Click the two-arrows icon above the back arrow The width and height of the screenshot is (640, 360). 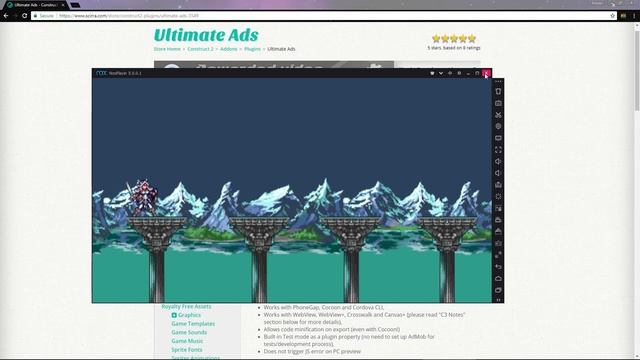click(498, 255)
